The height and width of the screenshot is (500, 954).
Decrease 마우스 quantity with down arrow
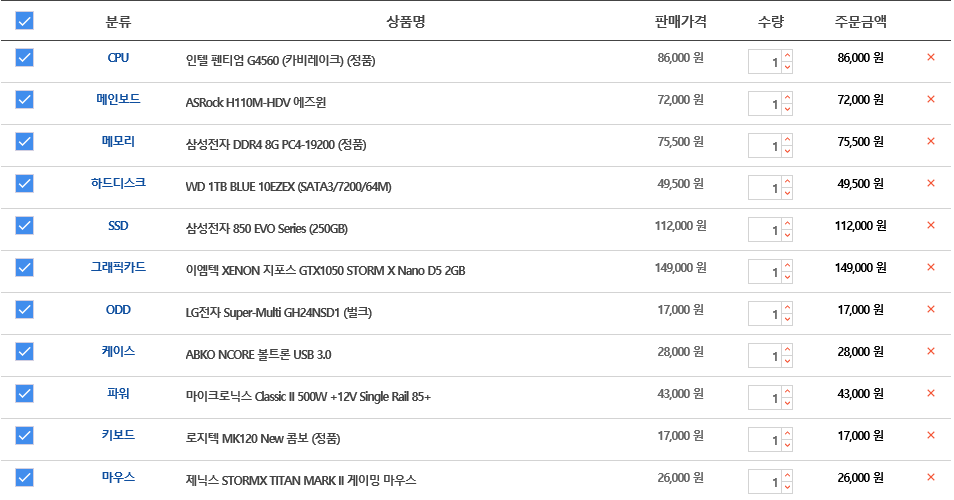click(787, 487)
